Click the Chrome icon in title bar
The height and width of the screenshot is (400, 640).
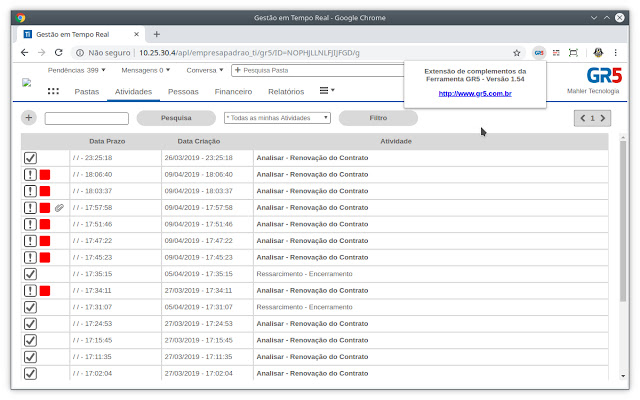click(x=20, y=18)
